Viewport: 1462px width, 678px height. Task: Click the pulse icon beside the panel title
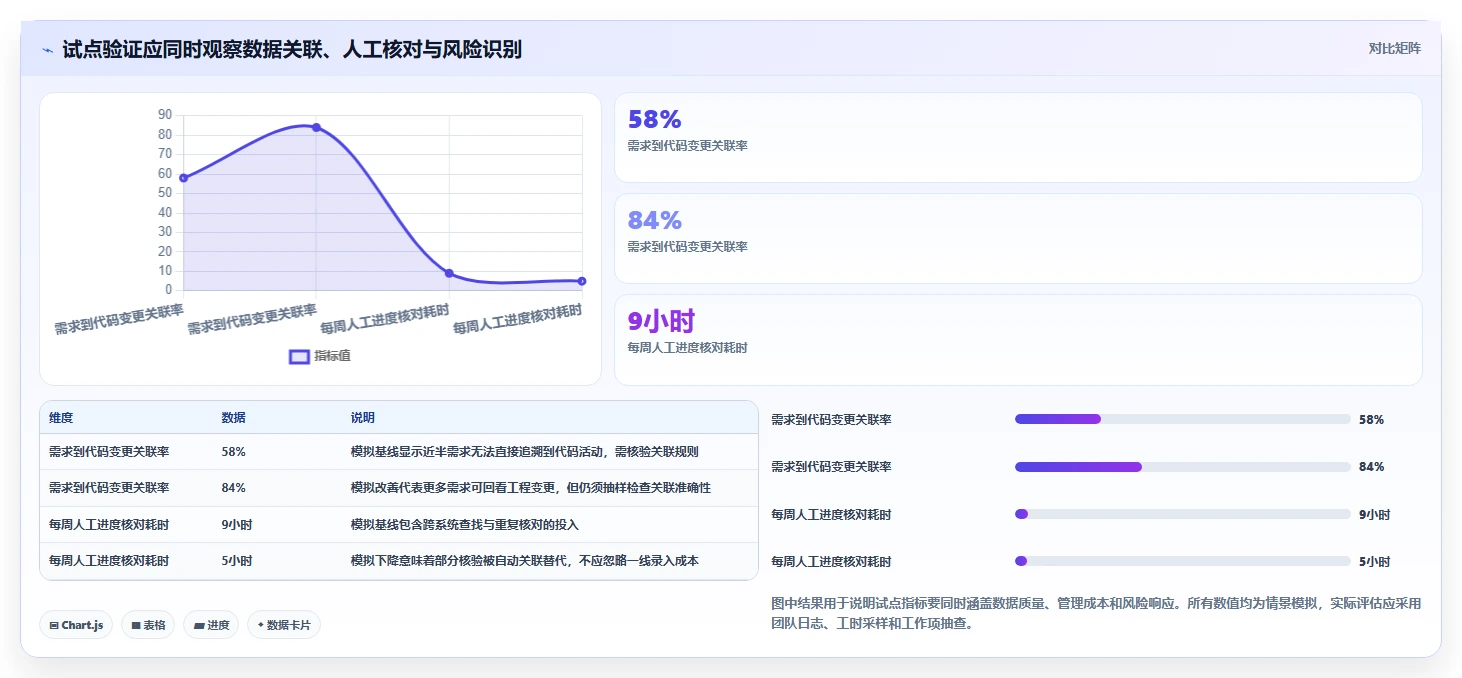click(x=47, y=50)
